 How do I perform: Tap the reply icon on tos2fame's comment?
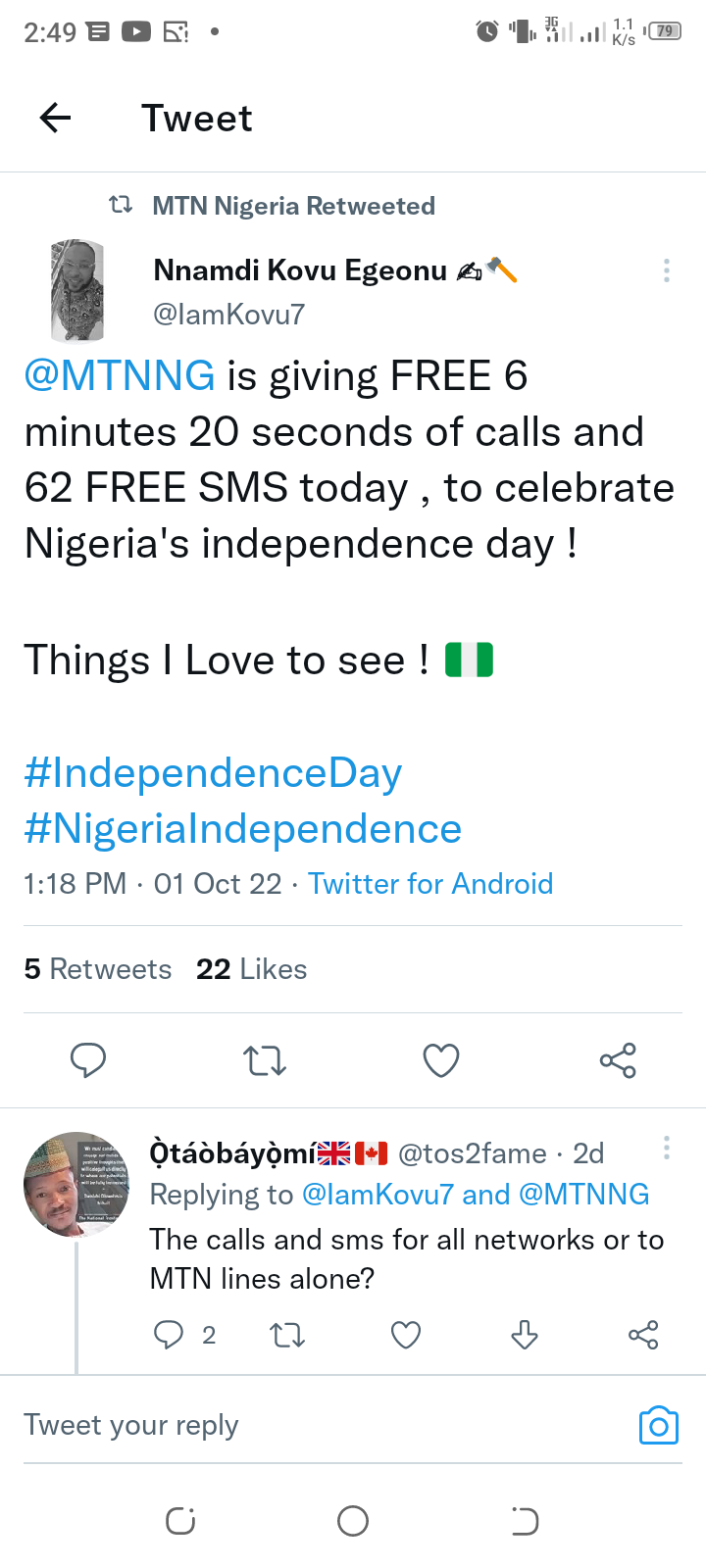(170, 1335)
